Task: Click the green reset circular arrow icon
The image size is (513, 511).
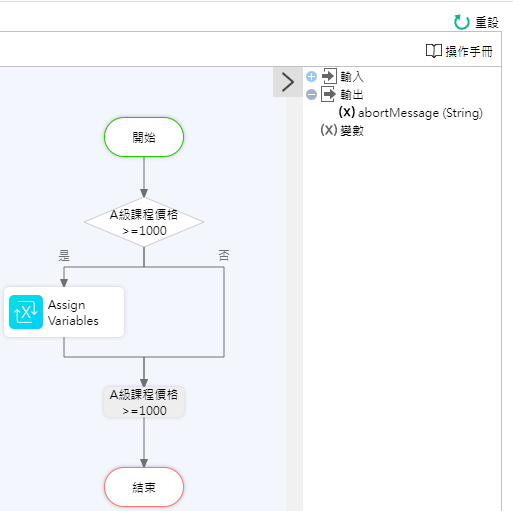Action: point(462,22)
